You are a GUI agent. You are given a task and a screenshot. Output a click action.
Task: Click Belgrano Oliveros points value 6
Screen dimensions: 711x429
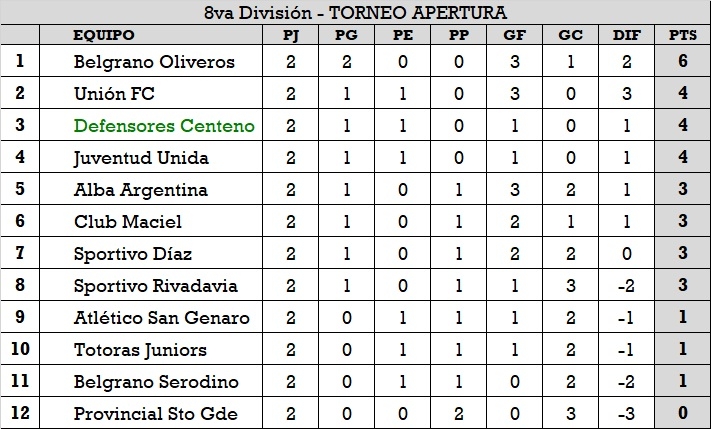(x=682, y=61)
